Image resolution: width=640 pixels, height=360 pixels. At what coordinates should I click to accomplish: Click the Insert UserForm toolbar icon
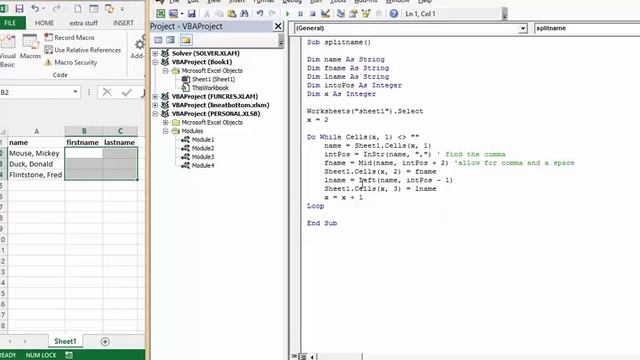[x=173, y=13]
